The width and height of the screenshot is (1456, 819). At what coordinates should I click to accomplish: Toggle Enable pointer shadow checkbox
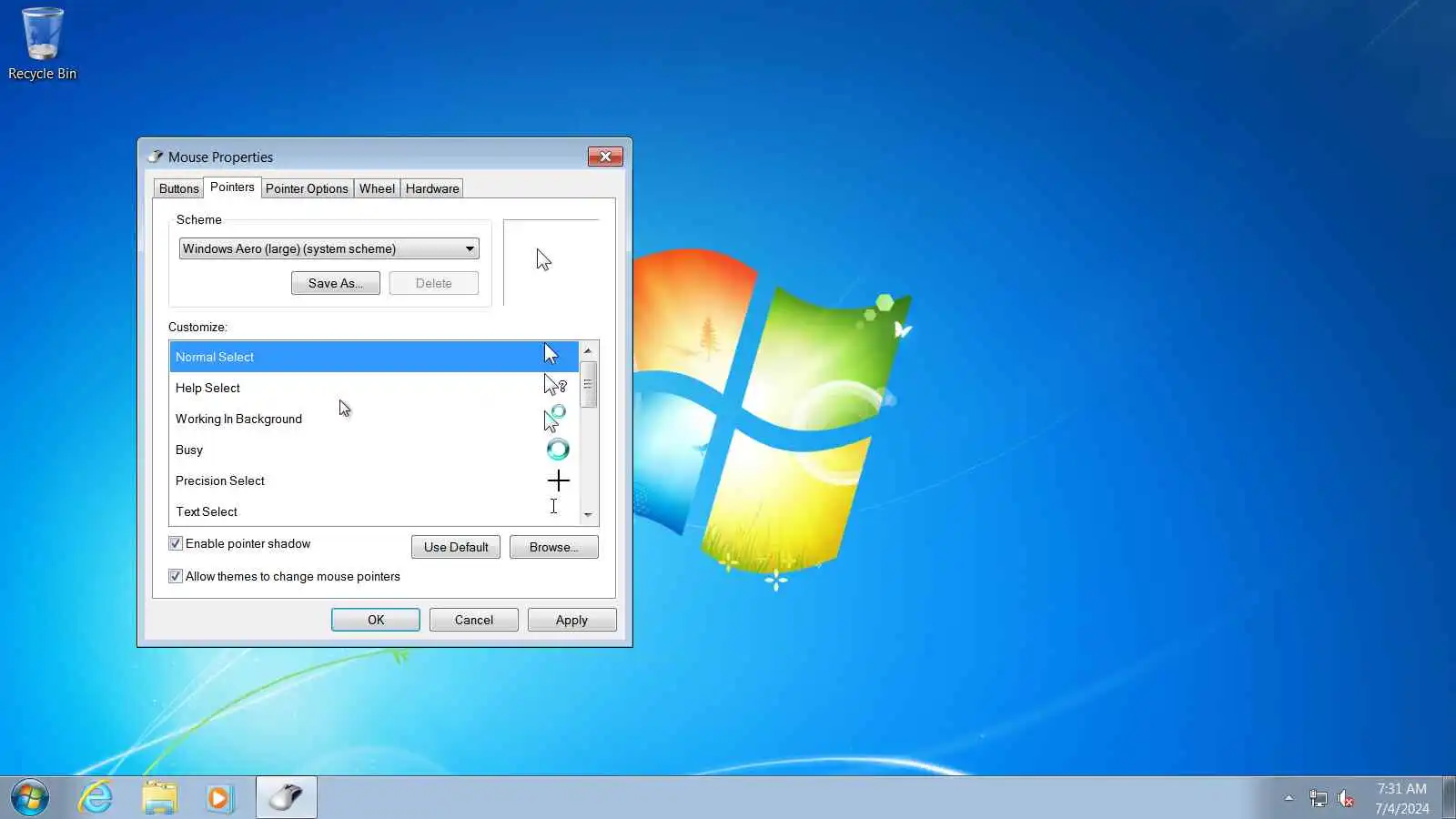point(176,543)
